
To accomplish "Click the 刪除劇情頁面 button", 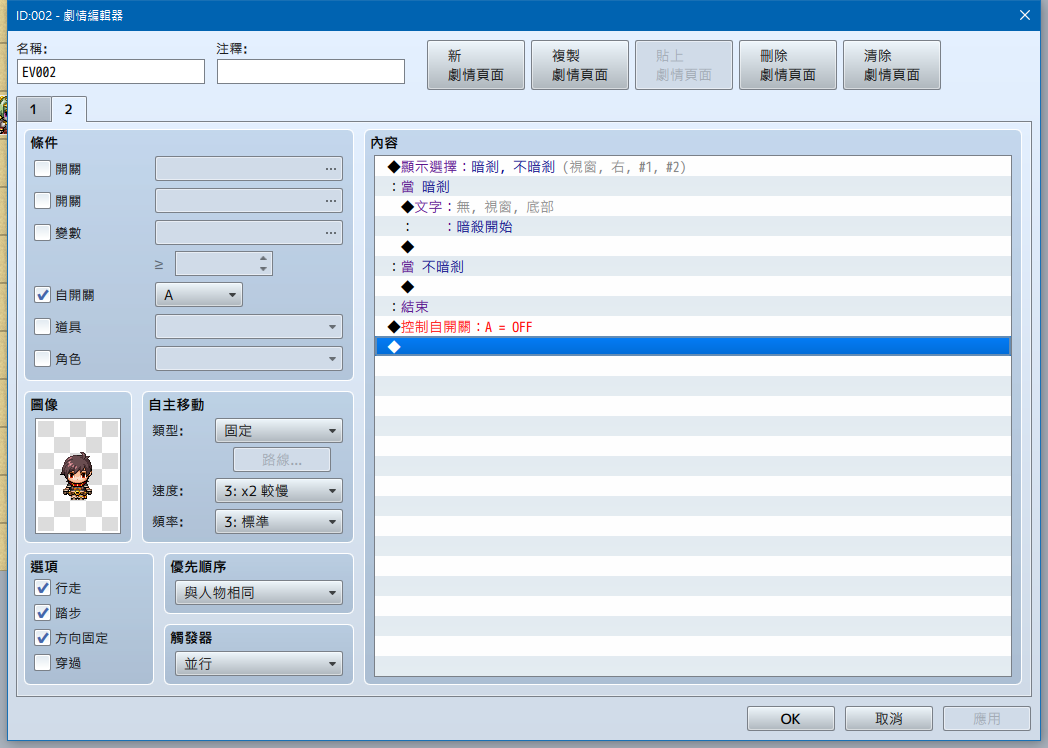I will point(788,65).
